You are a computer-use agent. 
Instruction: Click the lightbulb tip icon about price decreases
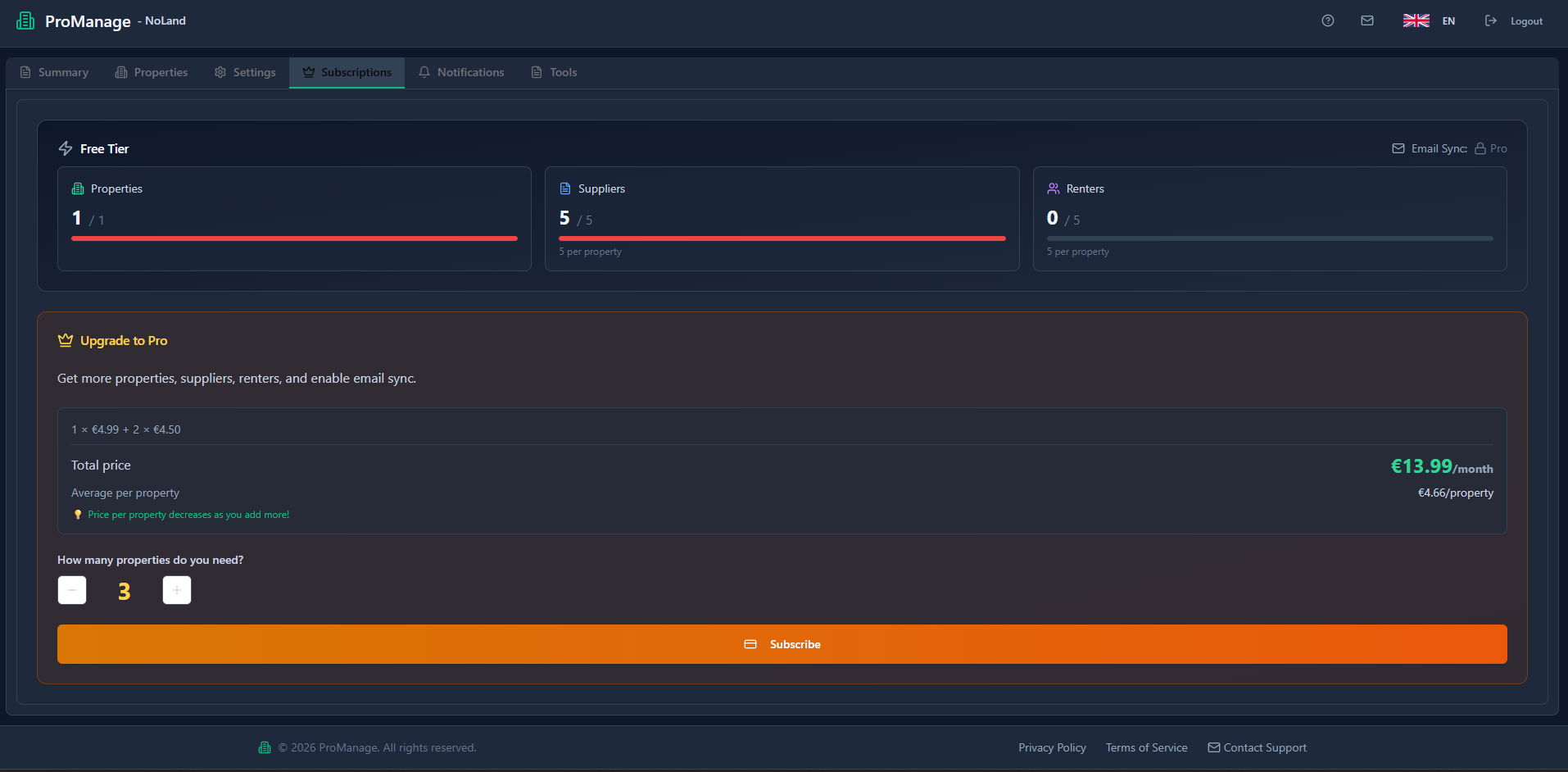point(77,514)
